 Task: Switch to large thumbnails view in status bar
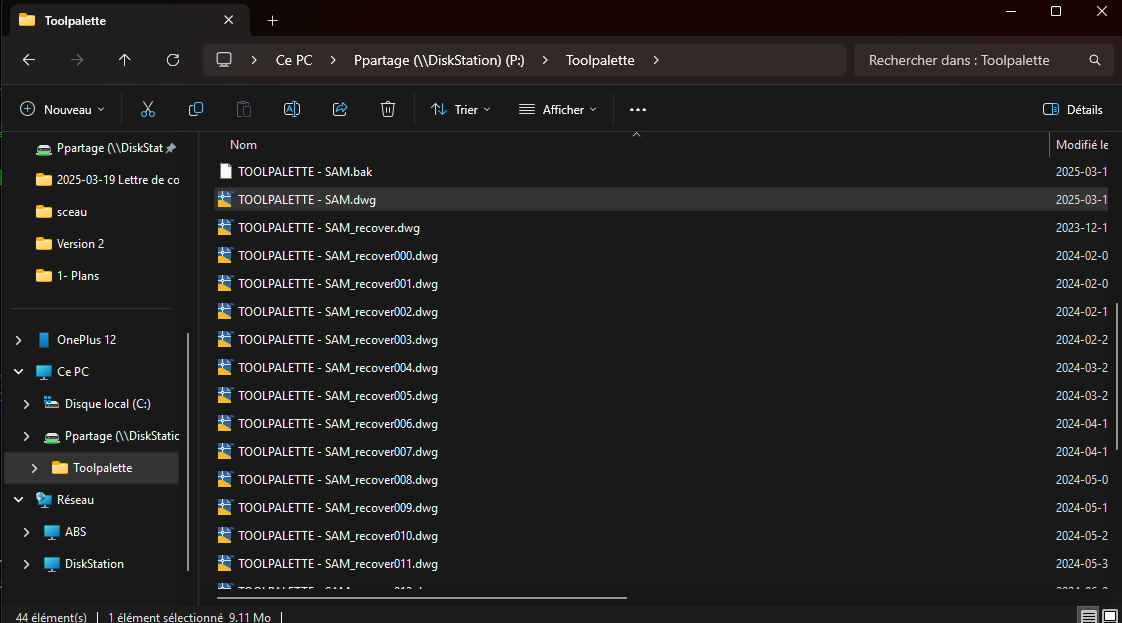tap(1108, 615)
